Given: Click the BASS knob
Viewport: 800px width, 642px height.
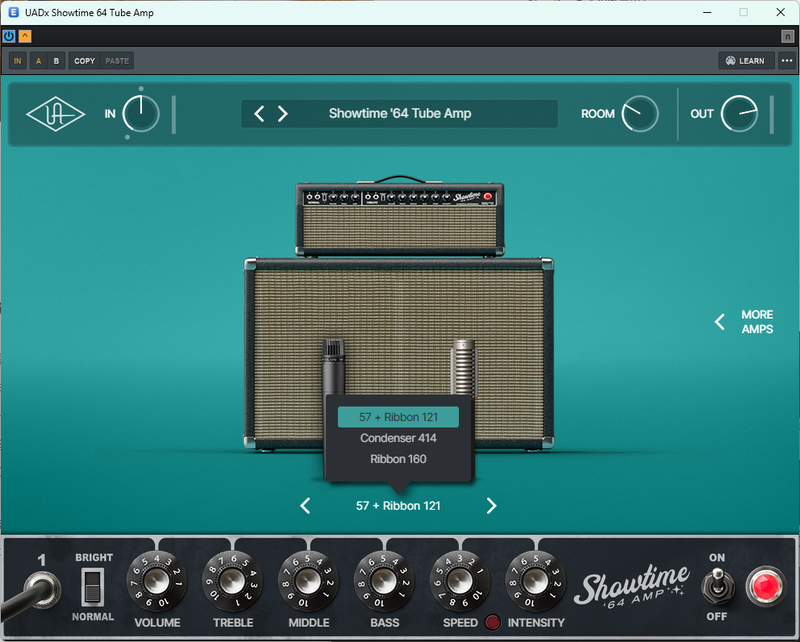Looking at the screenshot, I should click(x=384, y=581).
